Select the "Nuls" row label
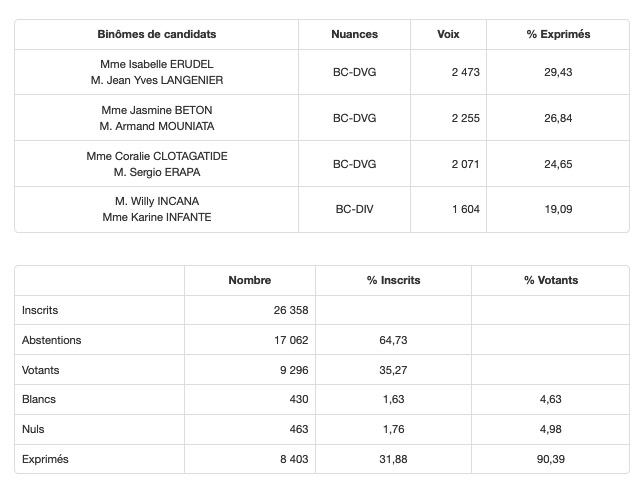This screenshot has height=487, width=640. 33,429
